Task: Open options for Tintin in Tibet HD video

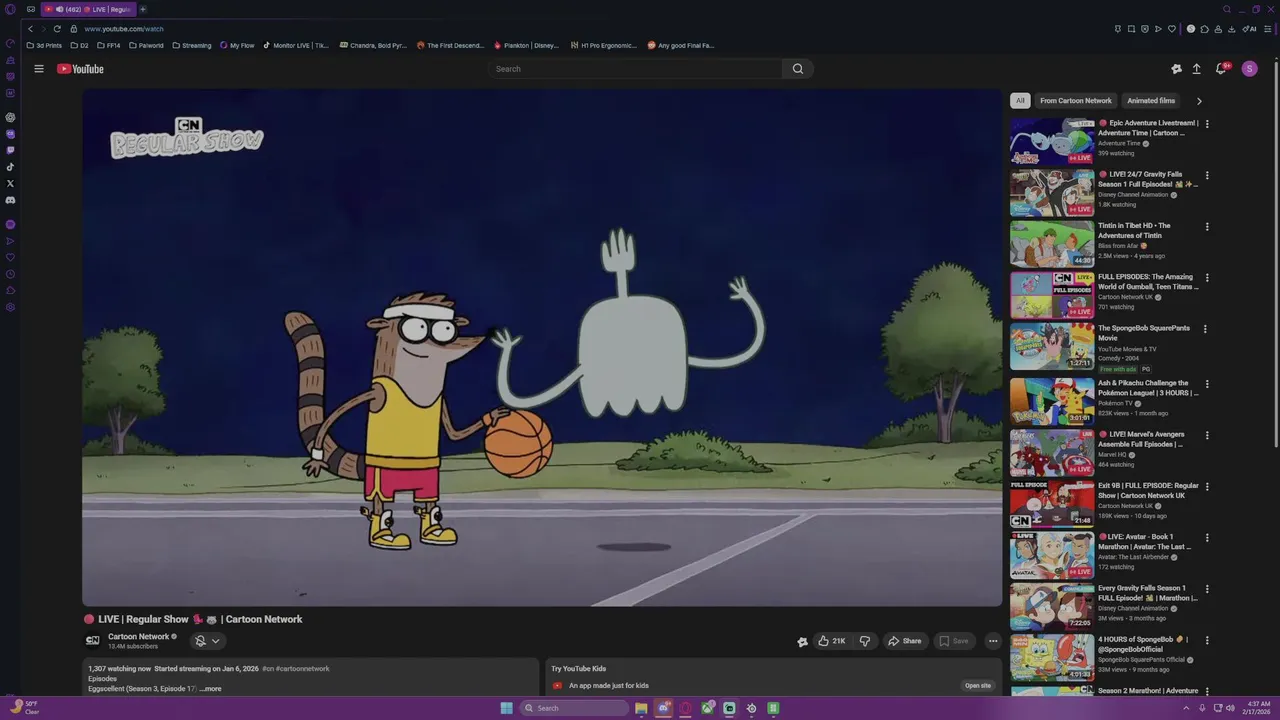Action: point(1207,227)
